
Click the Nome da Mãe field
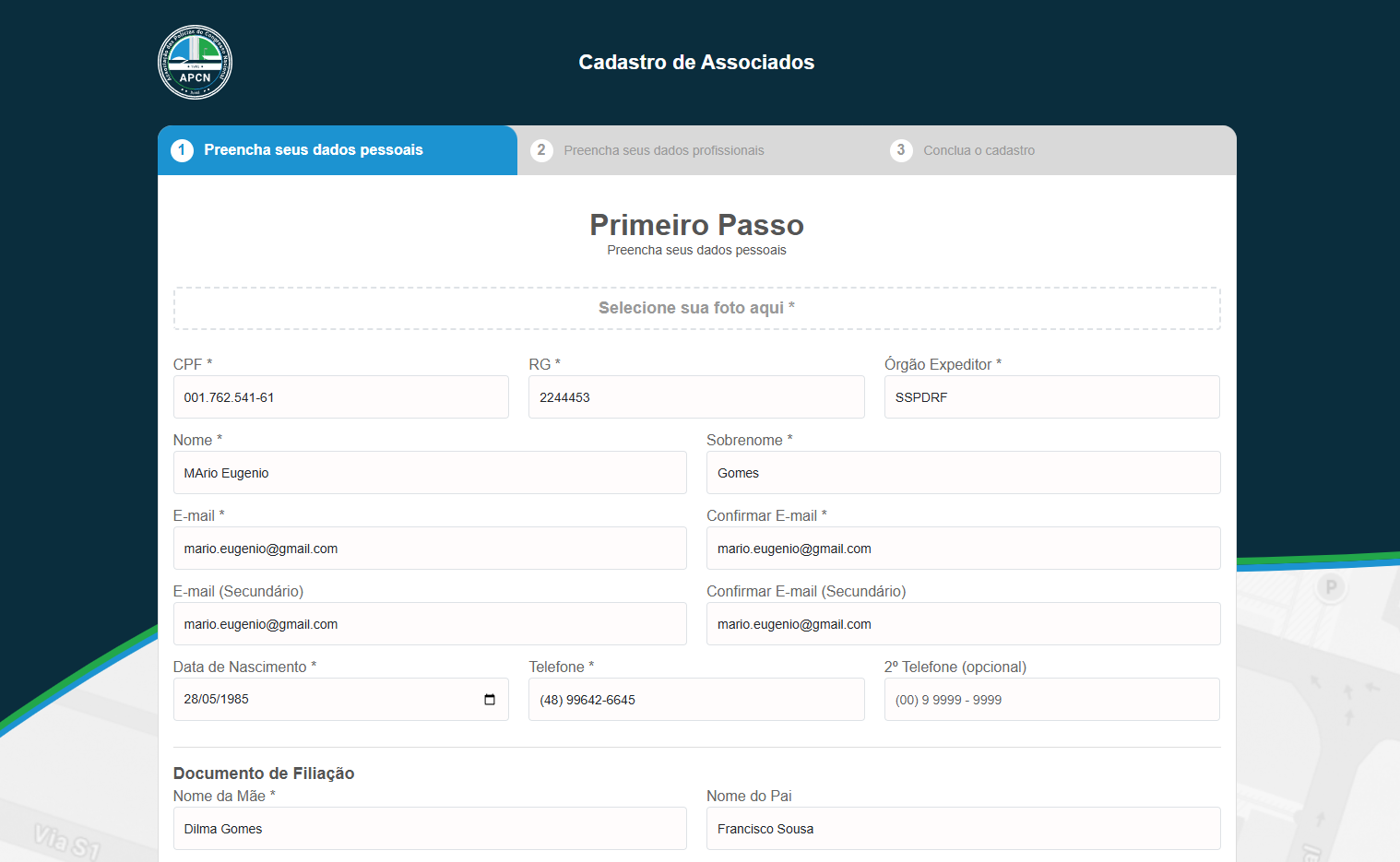click(x=430, y=829)
